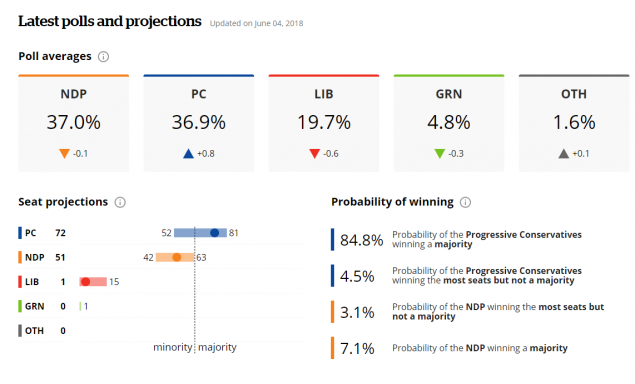Click the 84.8% PC majority probability
This screenshot has height=384, width=635.
pos(361,240)
